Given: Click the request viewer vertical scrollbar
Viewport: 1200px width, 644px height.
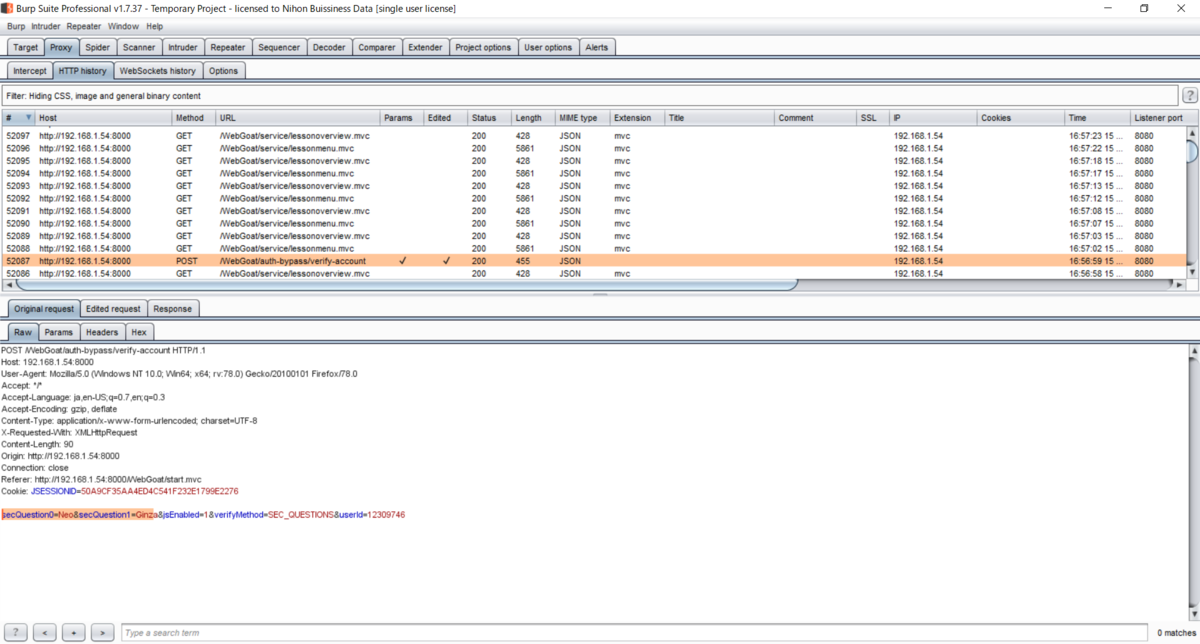Looking at the screenshot, I should point(1193,482).
